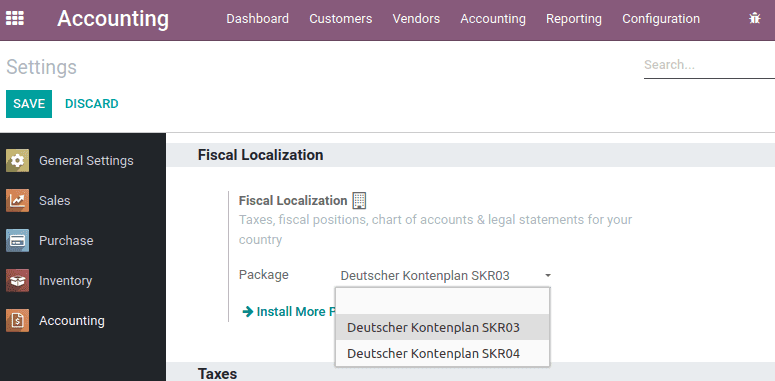The width and height of the screenshot is (775, 381).
Task: Select the blank option in Package list
Action: pyautogui.click(x=442, y=301)
